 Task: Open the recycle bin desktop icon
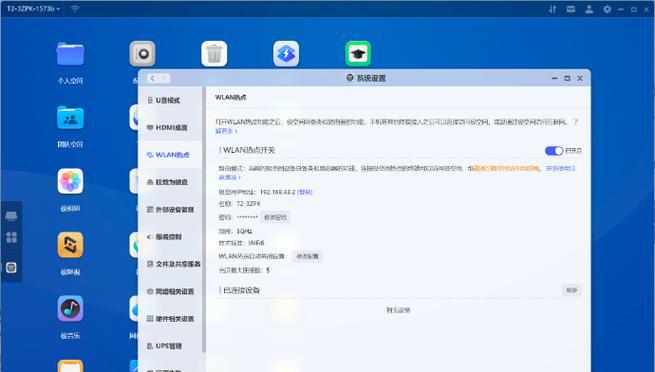click(x=214, y=54)
